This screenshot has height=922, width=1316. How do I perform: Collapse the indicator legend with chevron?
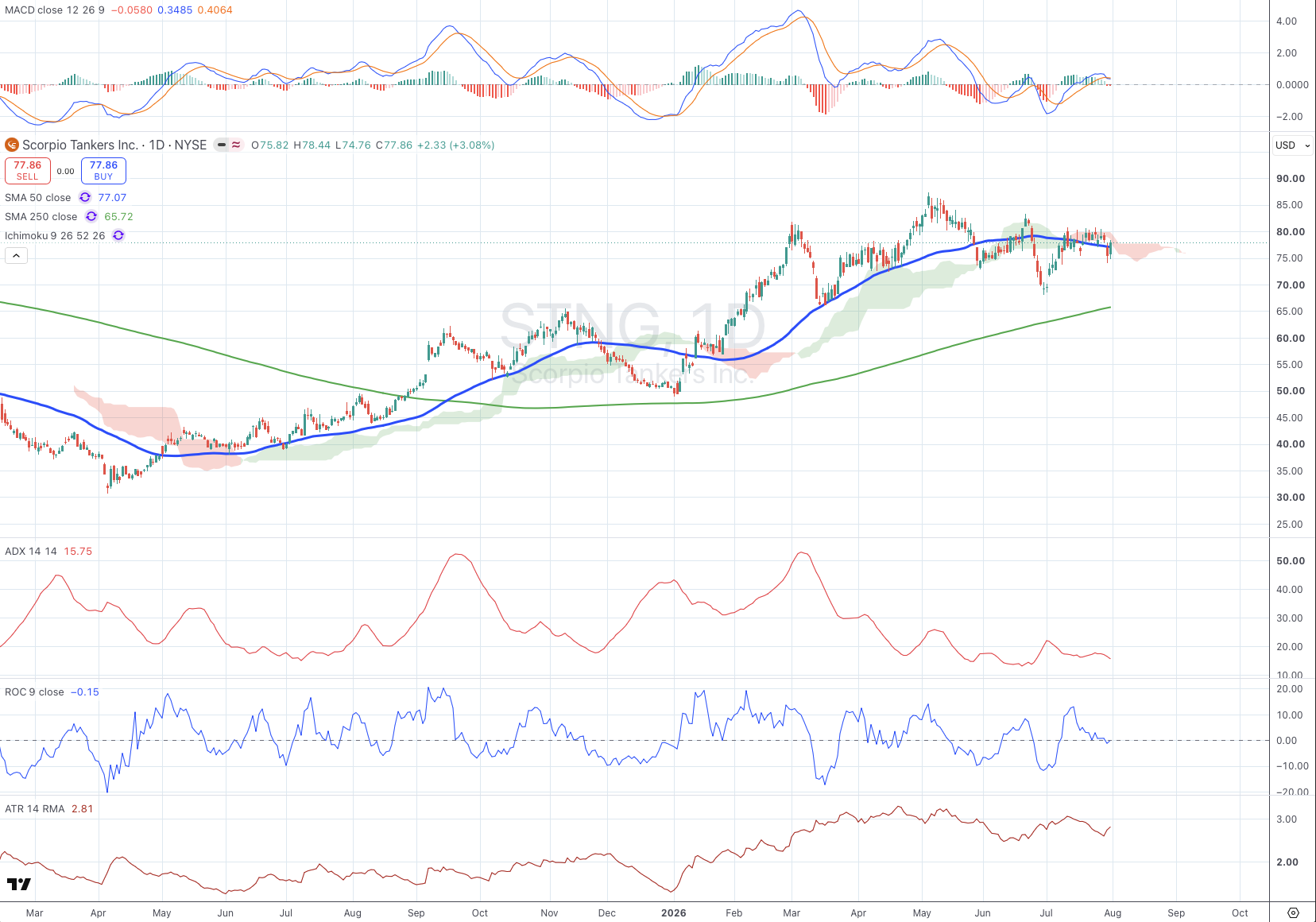[16, 255]
